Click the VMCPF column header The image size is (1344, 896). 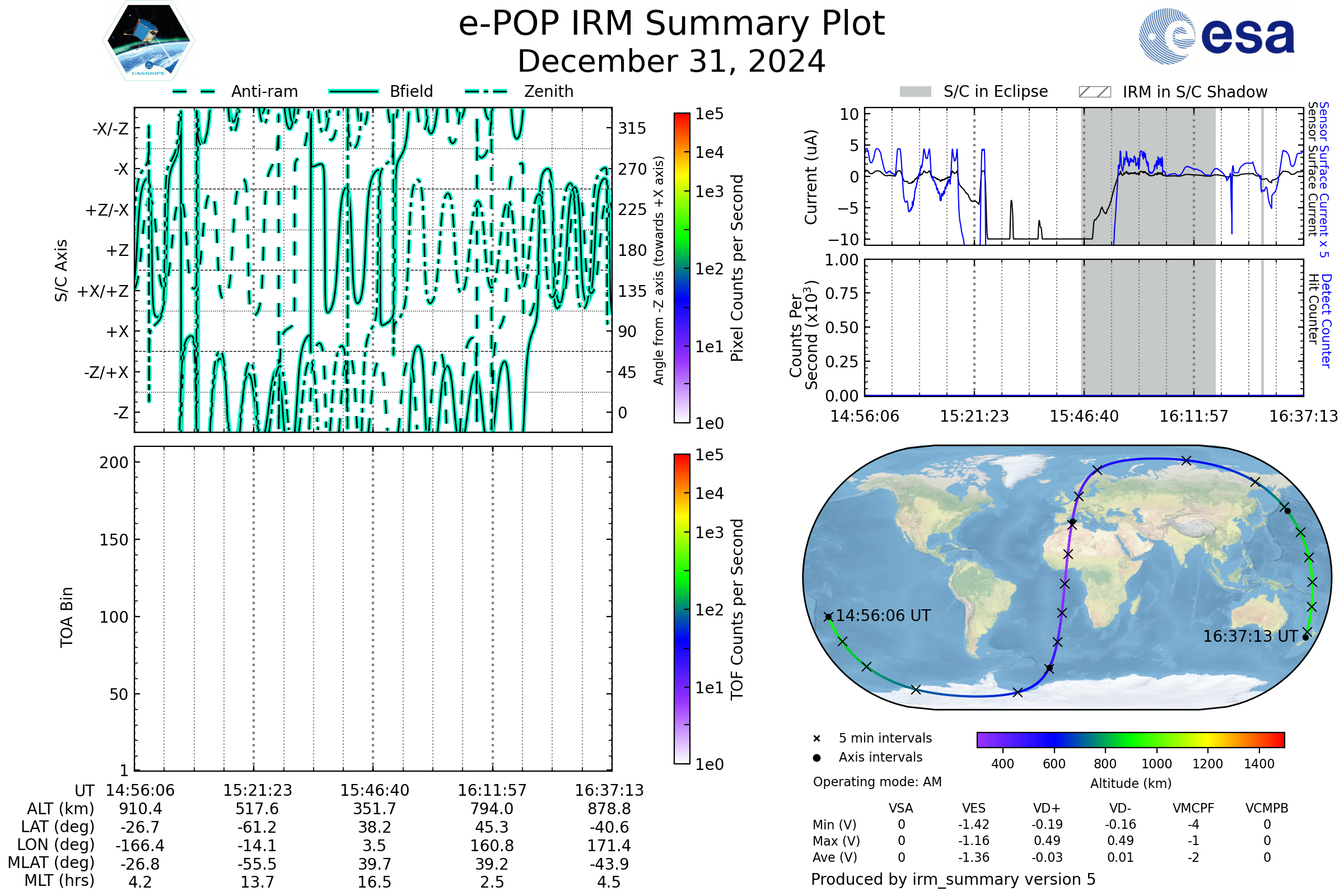click(x=1193, y=809)
